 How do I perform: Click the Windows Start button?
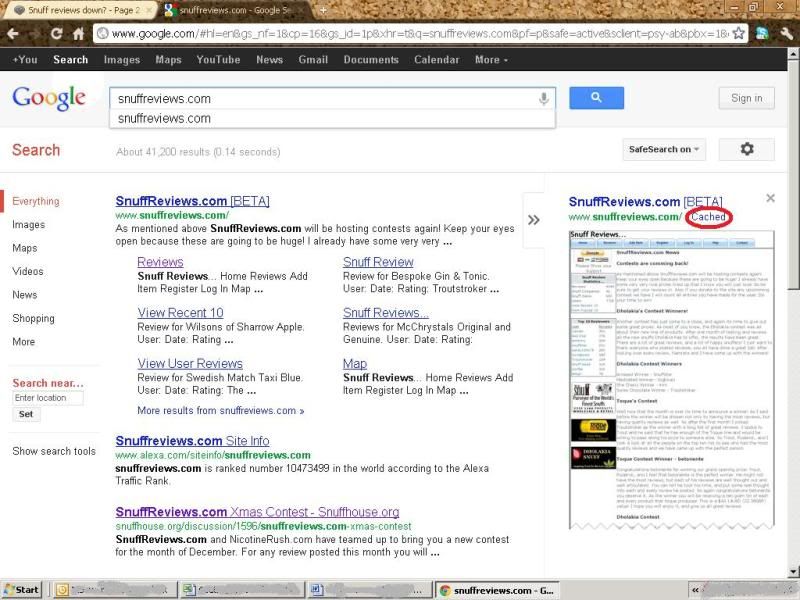[x=21, y=590]
